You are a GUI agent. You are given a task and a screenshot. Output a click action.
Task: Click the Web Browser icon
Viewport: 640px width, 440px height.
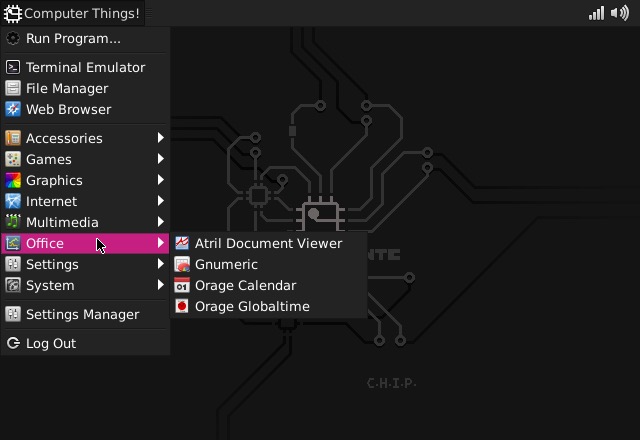coord(13,109)
